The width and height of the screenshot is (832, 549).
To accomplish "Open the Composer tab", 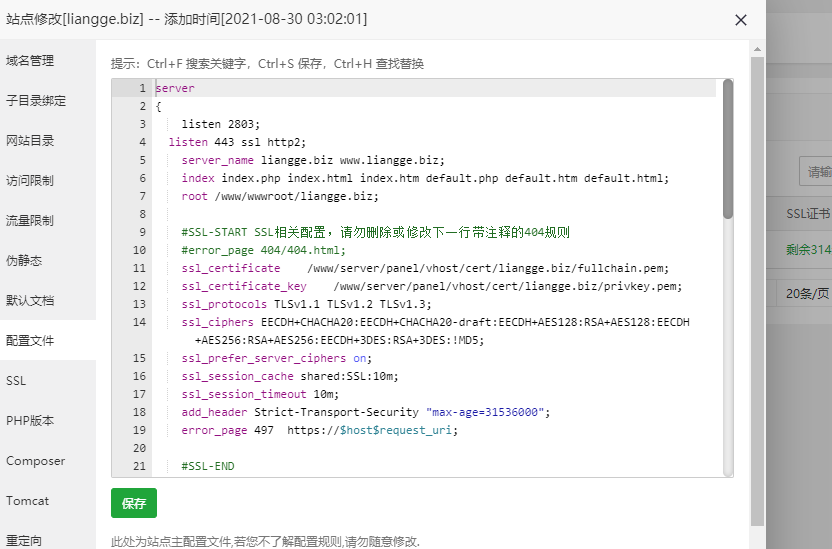I will pyautogui.click(x=35, y=461).
